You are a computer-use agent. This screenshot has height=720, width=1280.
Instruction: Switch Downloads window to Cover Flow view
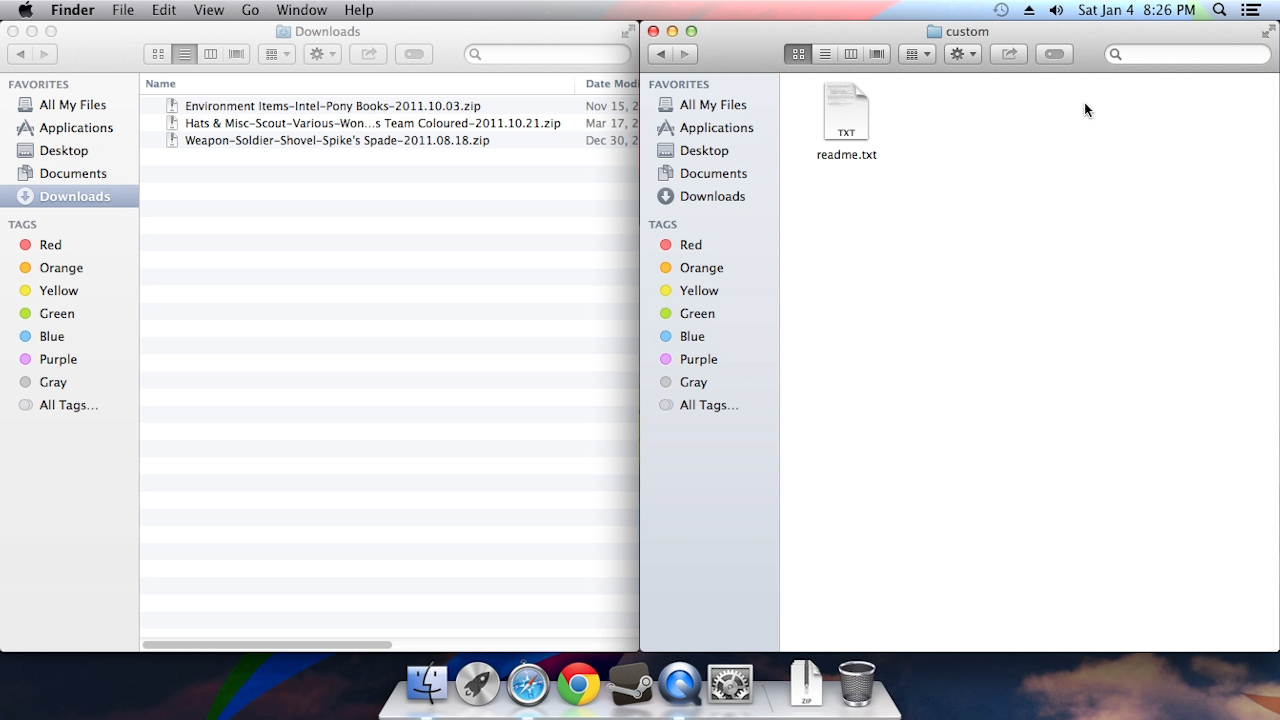[x=236, y=54]
